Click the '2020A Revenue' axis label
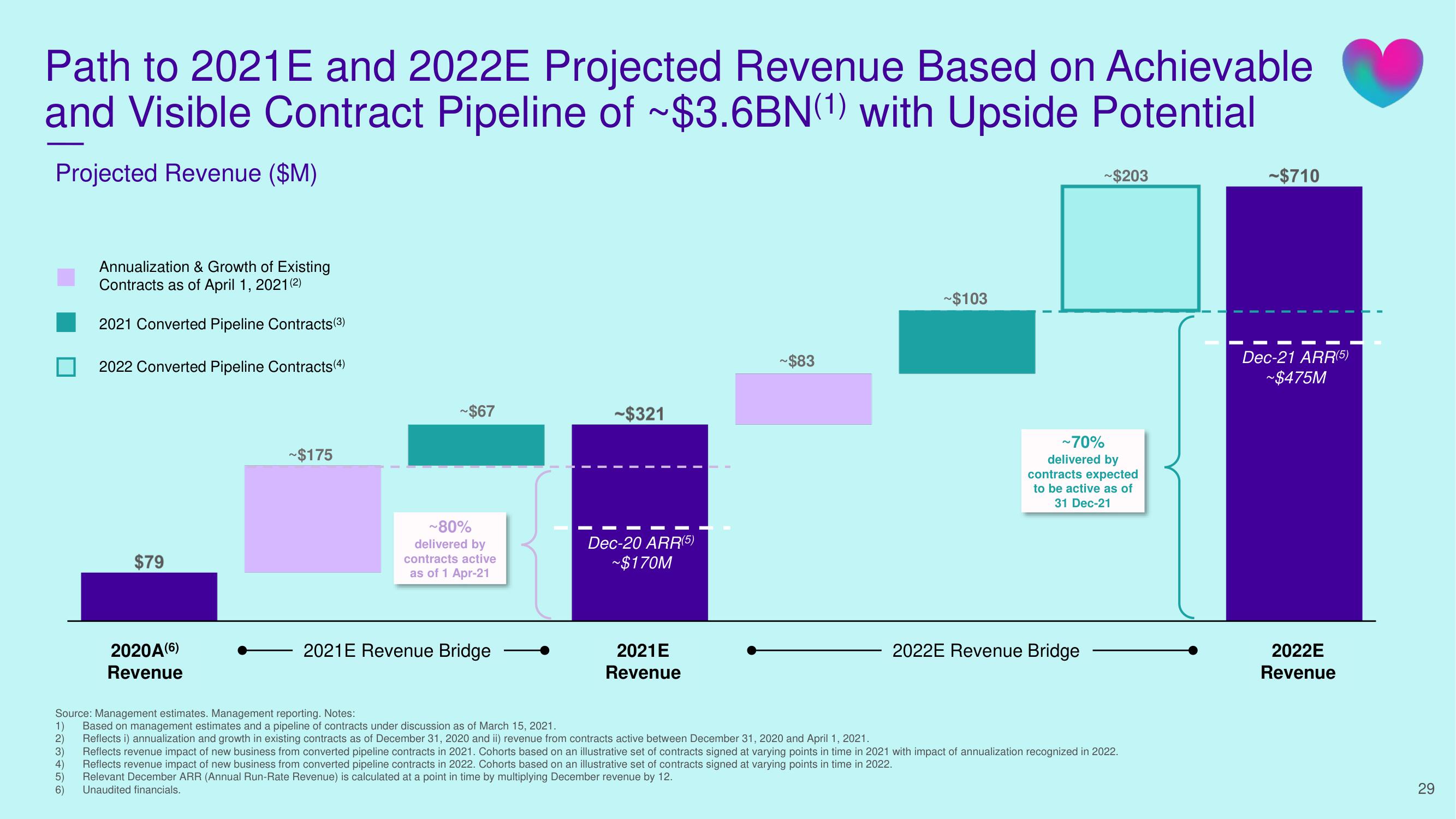1456x819 pixels. (x=145, y=661)
